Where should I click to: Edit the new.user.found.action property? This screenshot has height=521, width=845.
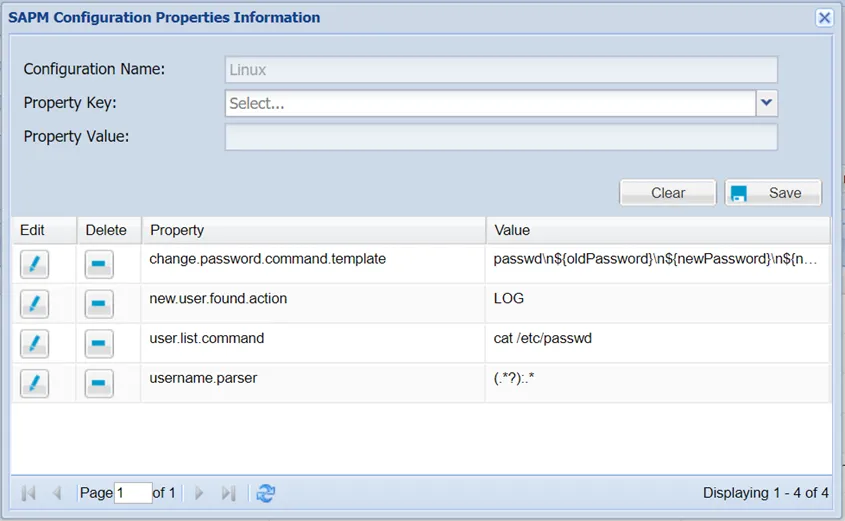(x=34, y=304)
